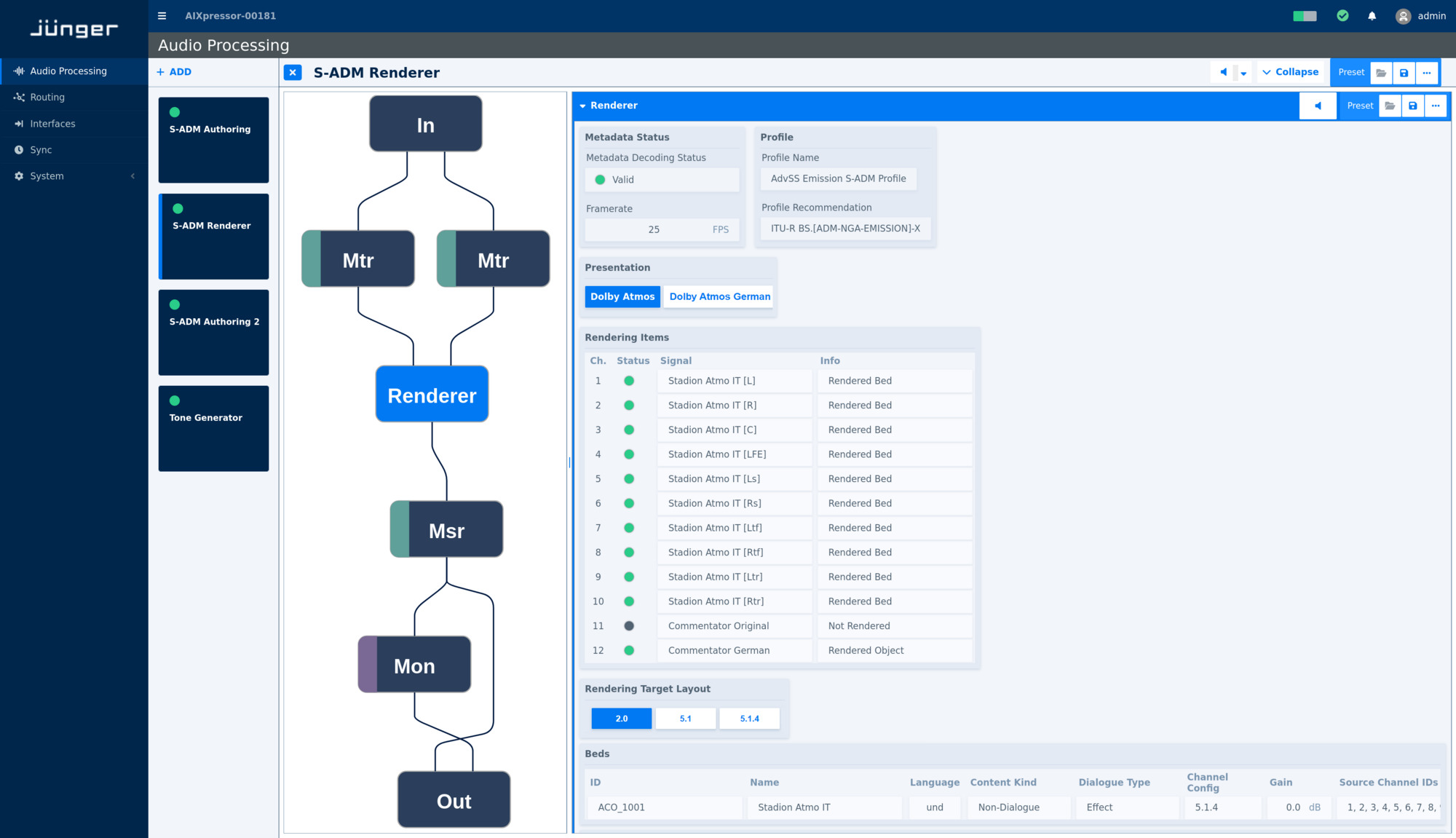Click the Collapse button
The height and width of the screenshot is (838, 1456).
(x=1290, y=72)
